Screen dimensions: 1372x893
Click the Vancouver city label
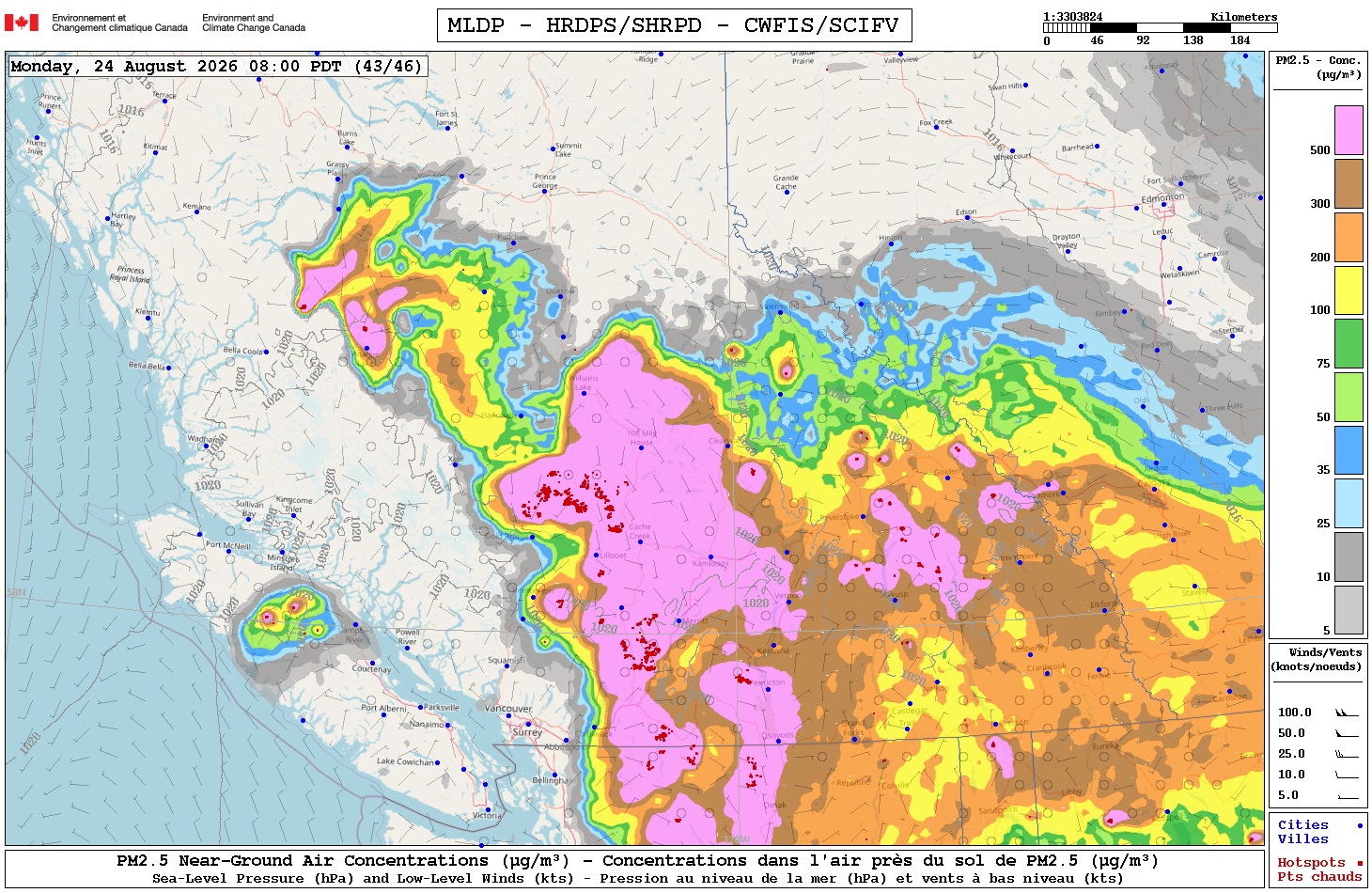[508, 708]
